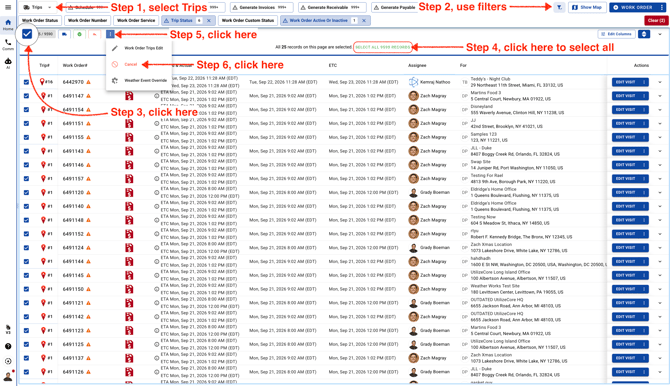The width and height of the screenshot is (670, 386).
Task: Select Work Order Trips Edit menu item
Action: point(139,48)
